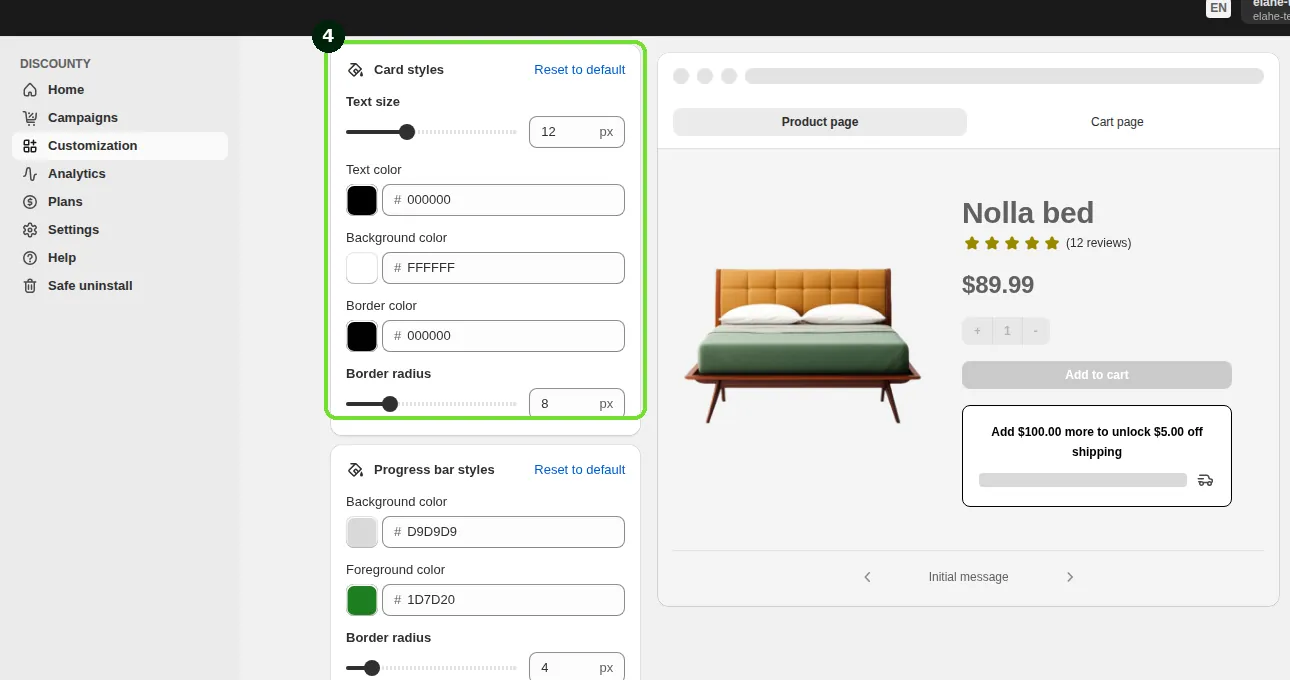Screen dimensions: 1290x680
Task: Click the $89.99 price
Action: tap(998, 285)
